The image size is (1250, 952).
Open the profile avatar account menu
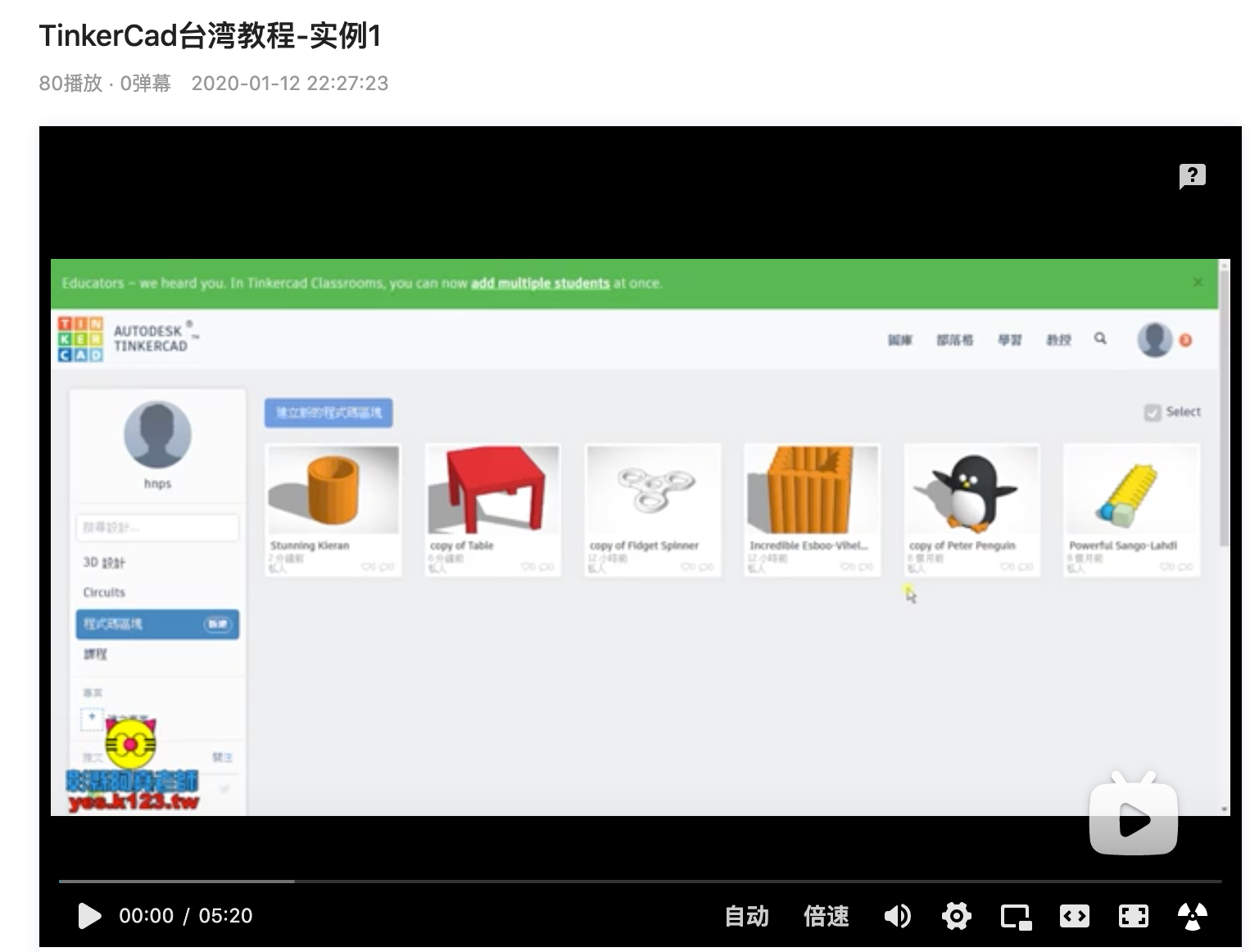click(x=1155, y=338)
